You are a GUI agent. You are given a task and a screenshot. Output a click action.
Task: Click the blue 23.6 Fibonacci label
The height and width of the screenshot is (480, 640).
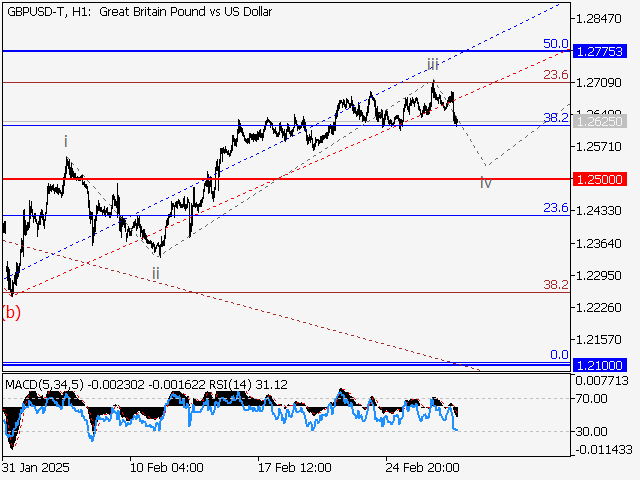(x=556, y=208)
